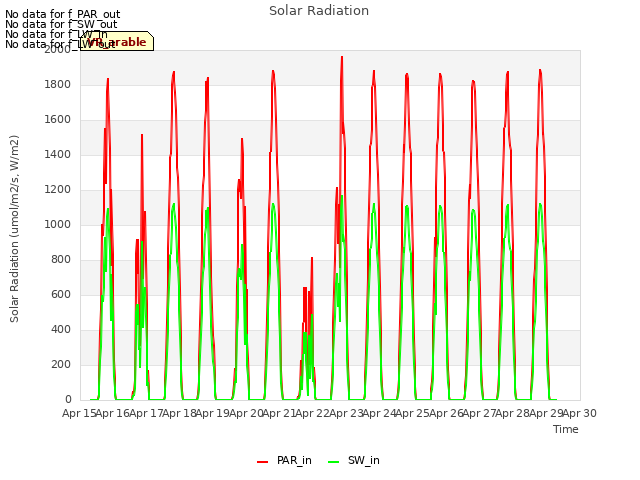
Task: Click the Apr 30 x-axis tick label
Action: 580,413
